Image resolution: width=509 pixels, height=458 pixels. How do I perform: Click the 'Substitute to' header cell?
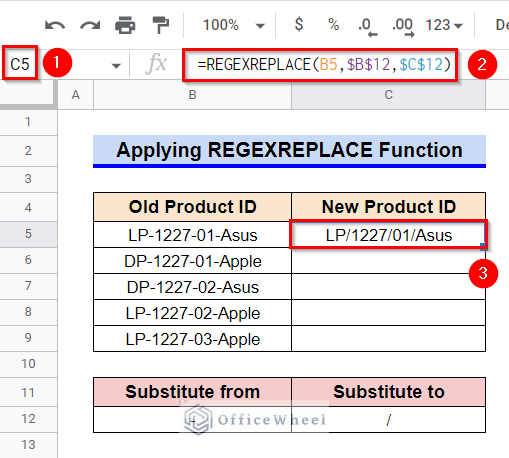tap(388, 392)
